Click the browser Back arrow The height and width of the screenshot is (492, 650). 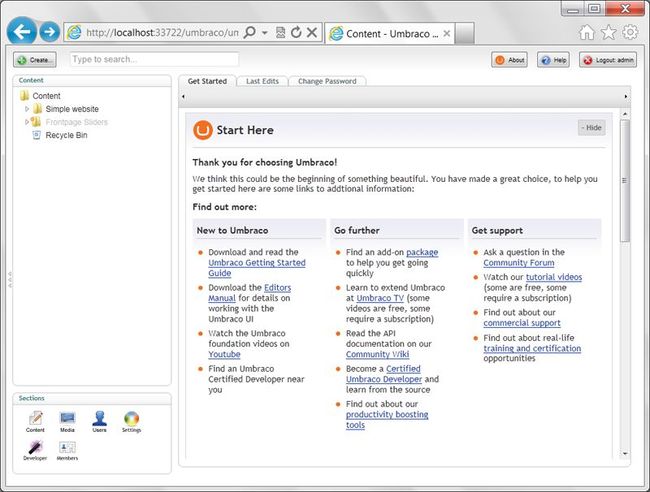22,31
